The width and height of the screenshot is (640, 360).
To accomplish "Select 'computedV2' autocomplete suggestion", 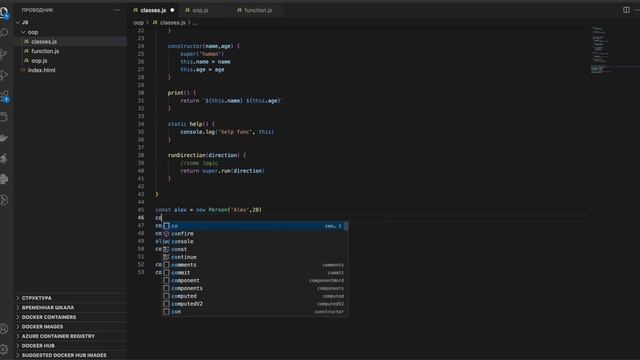I will pos(253,304).
